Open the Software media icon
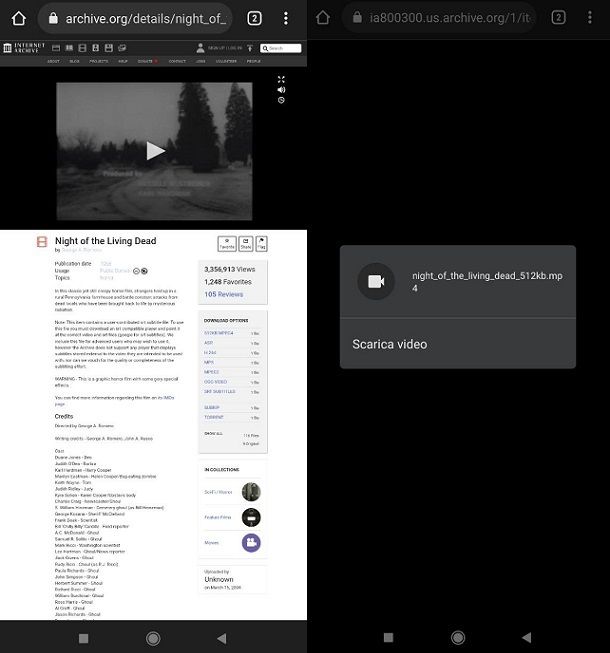The image size is (610, 653). click(x=109, y=48)
